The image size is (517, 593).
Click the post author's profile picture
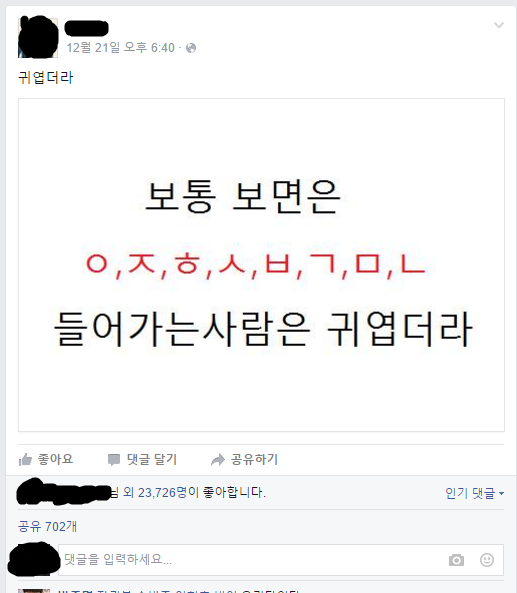(38, 37)
